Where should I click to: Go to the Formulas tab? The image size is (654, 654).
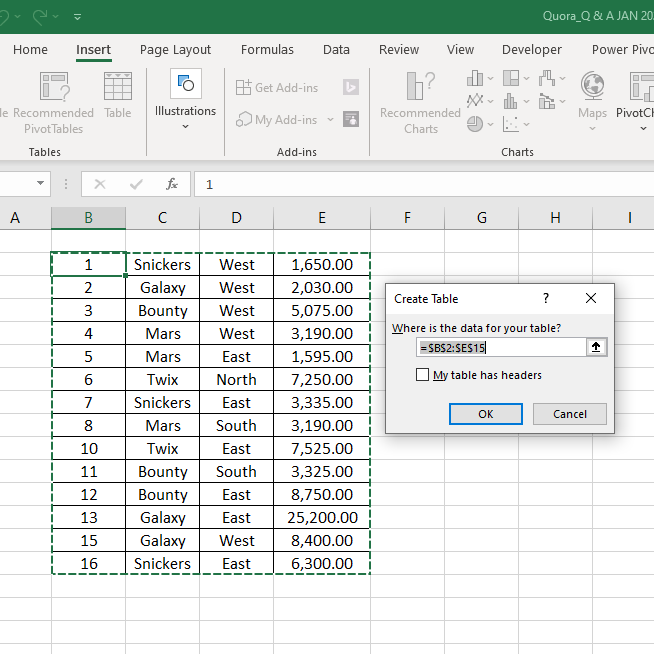[x=267, y=50]
